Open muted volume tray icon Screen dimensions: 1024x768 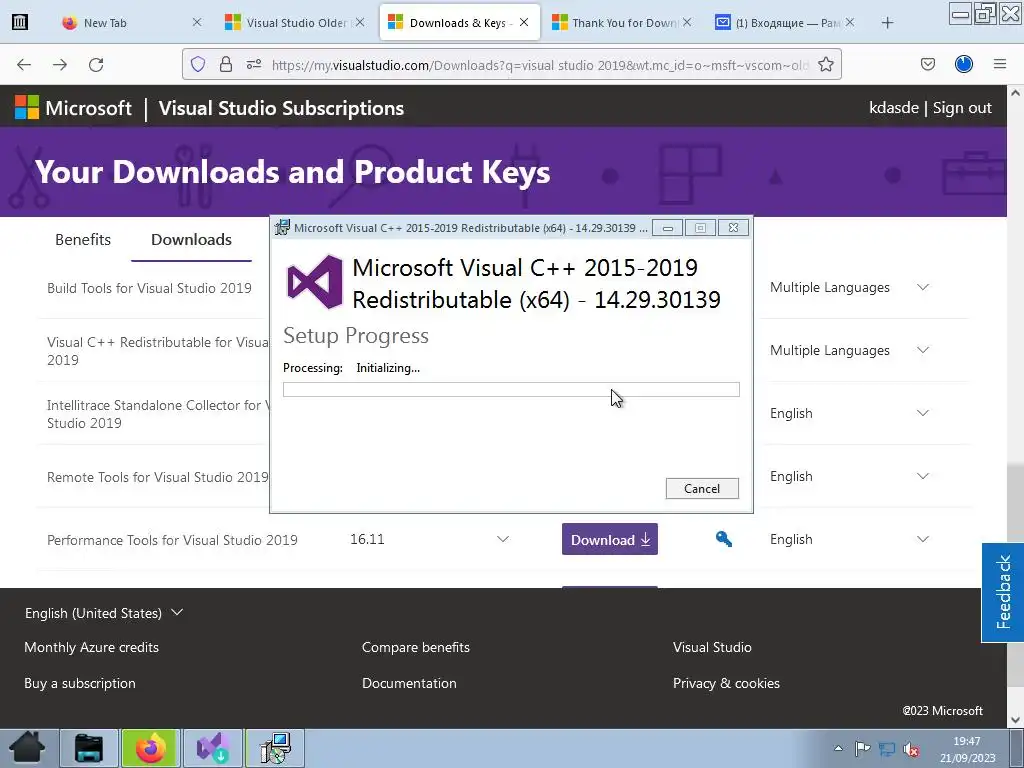[912, 750]
